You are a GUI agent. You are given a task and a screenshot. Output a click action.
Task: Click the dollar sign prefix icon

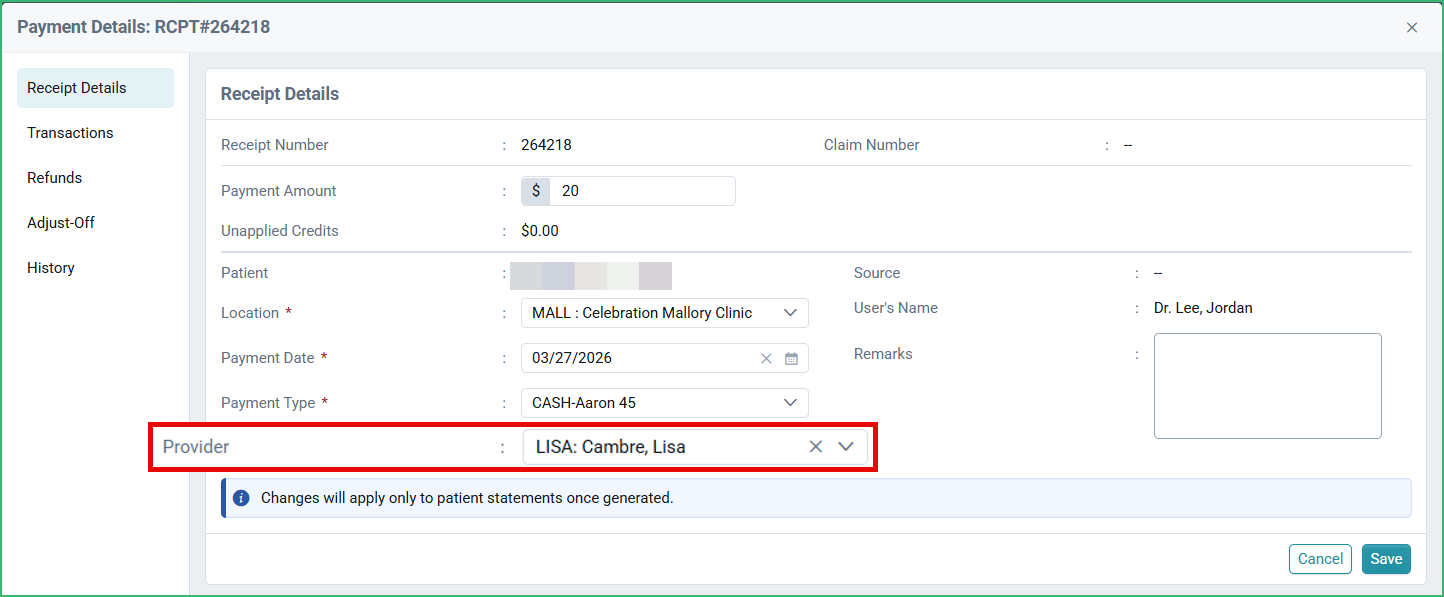[536, 191]
